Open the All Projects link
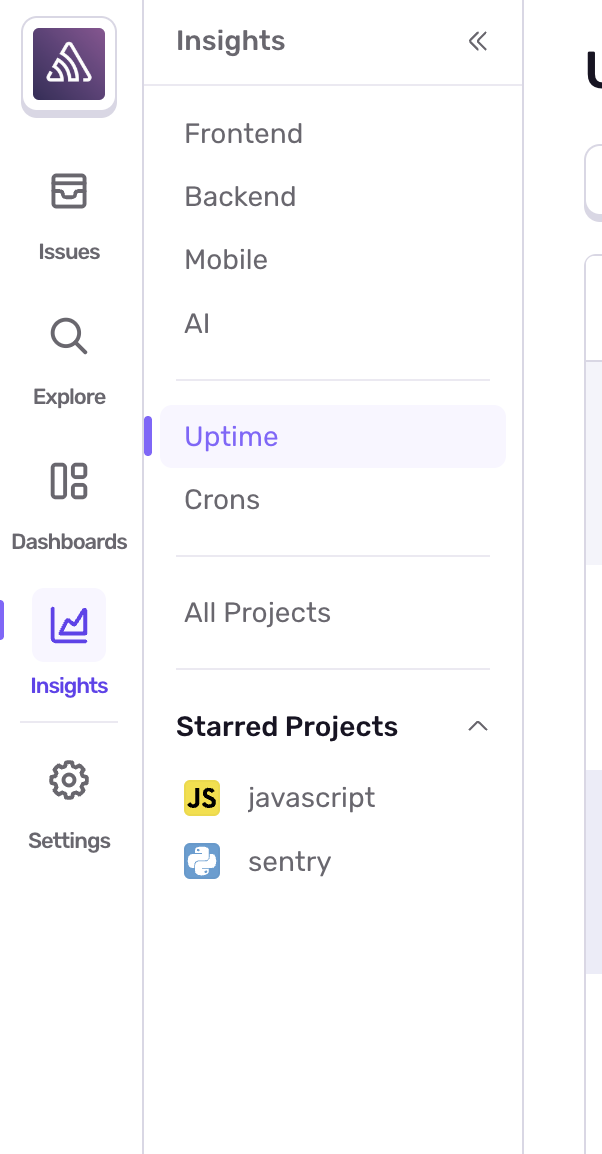 click(258, 613)
